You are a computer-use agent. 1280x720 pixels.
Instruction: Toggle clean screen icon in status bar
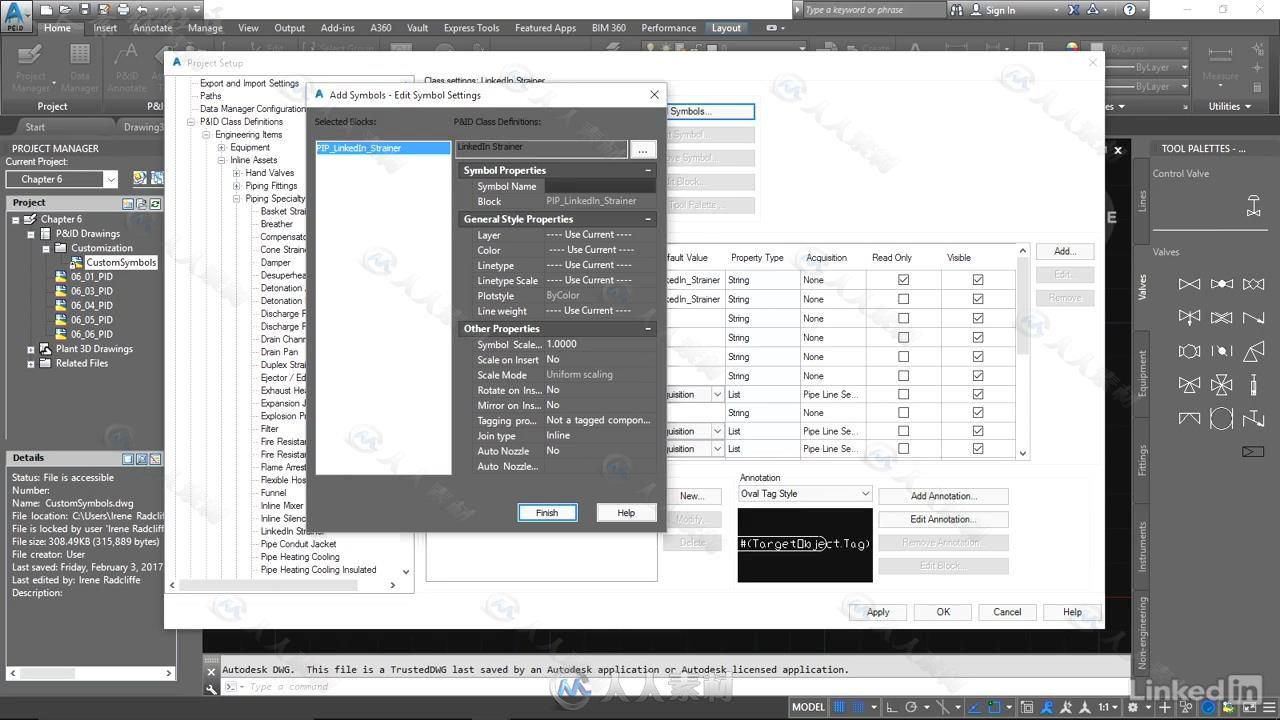pos(1250,707)
